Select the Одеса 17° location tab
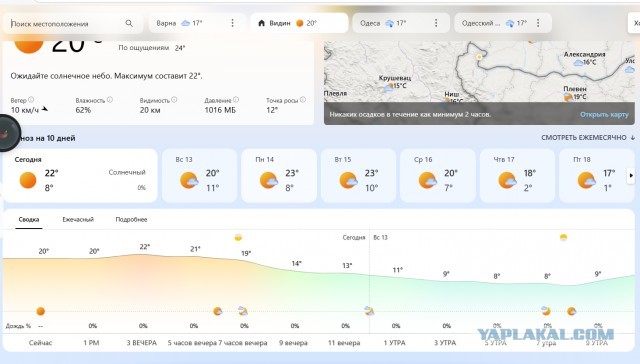 tap(401, 23)
